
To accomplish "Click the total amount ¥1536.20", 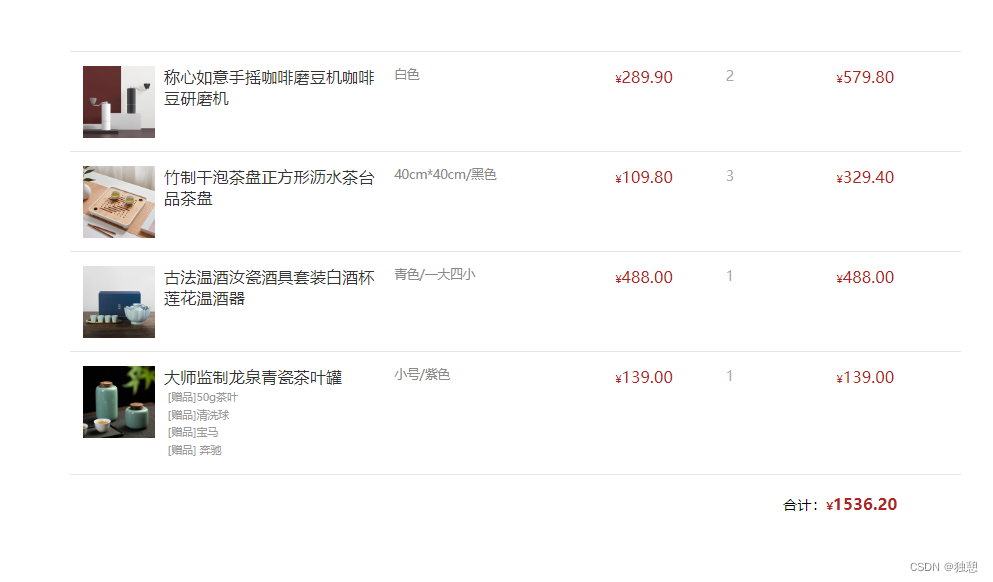I will (x=861, y=504).
